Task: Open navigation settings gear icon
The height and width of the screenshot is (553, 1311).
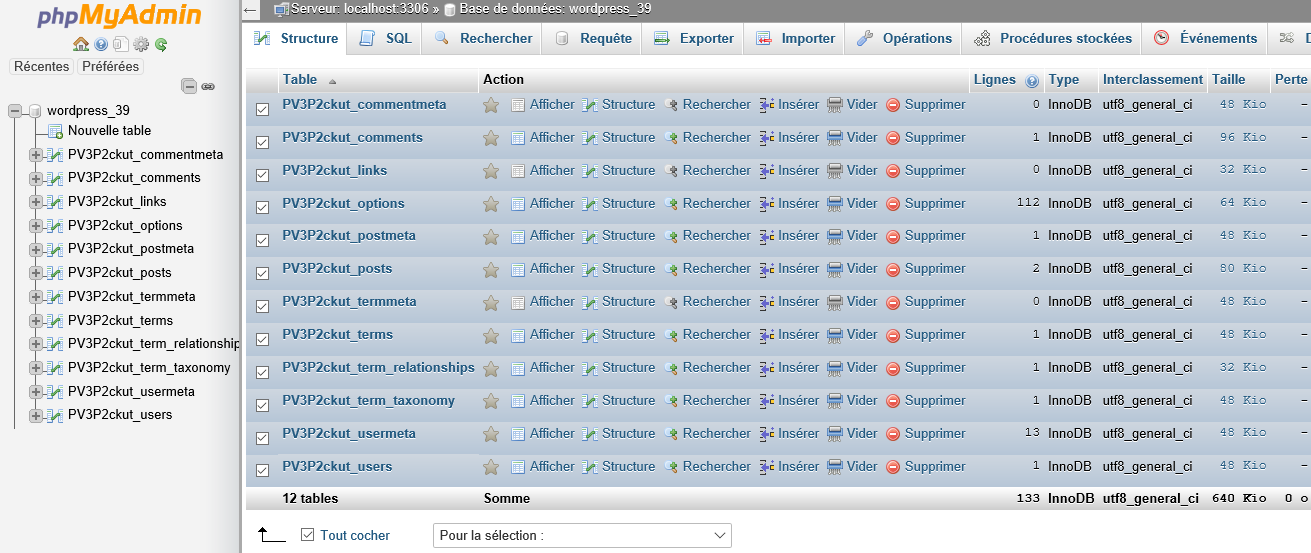Action: (x=141, y=44)
